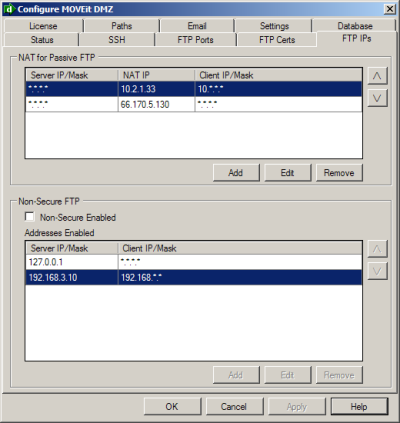
Task: Click Client IP/Mask header in NAT list
Action: (x=278, y=75)
